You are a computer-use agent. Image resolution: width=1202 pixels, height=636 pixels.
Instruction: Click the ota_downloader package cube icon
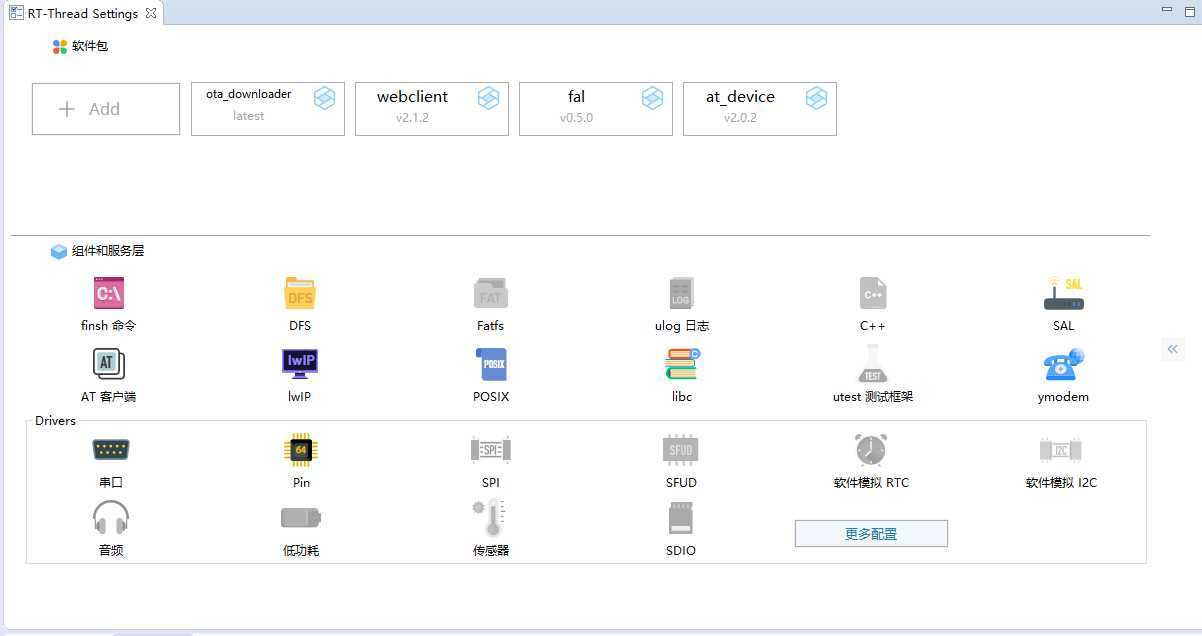(324, 98)
